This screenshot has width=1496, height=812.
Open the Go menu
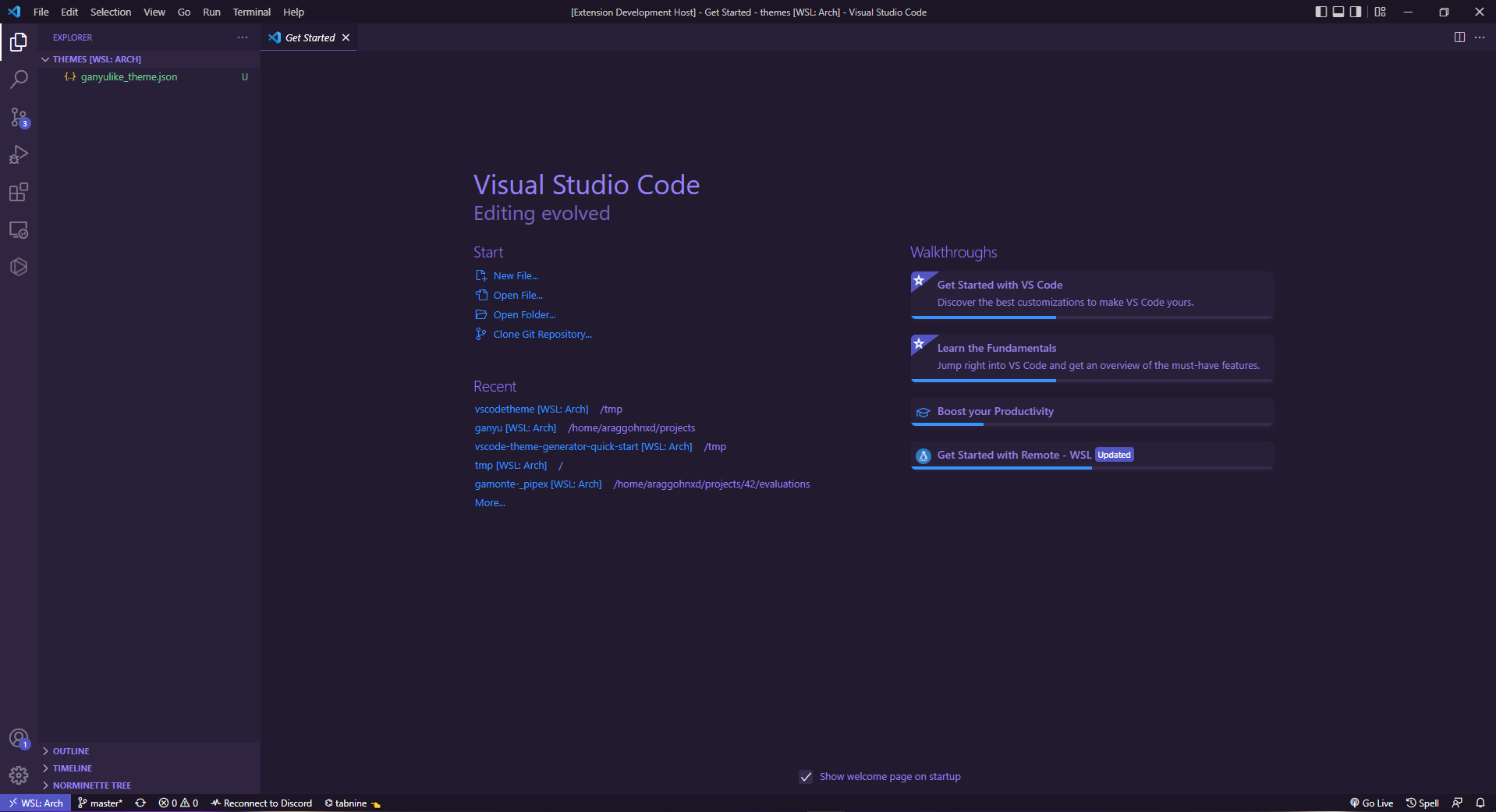(184, 12)
